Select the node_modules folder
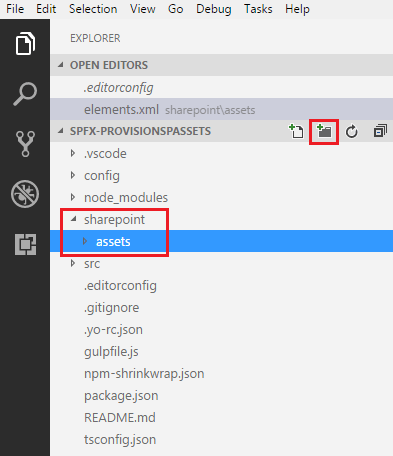 (x=221, y=197)
